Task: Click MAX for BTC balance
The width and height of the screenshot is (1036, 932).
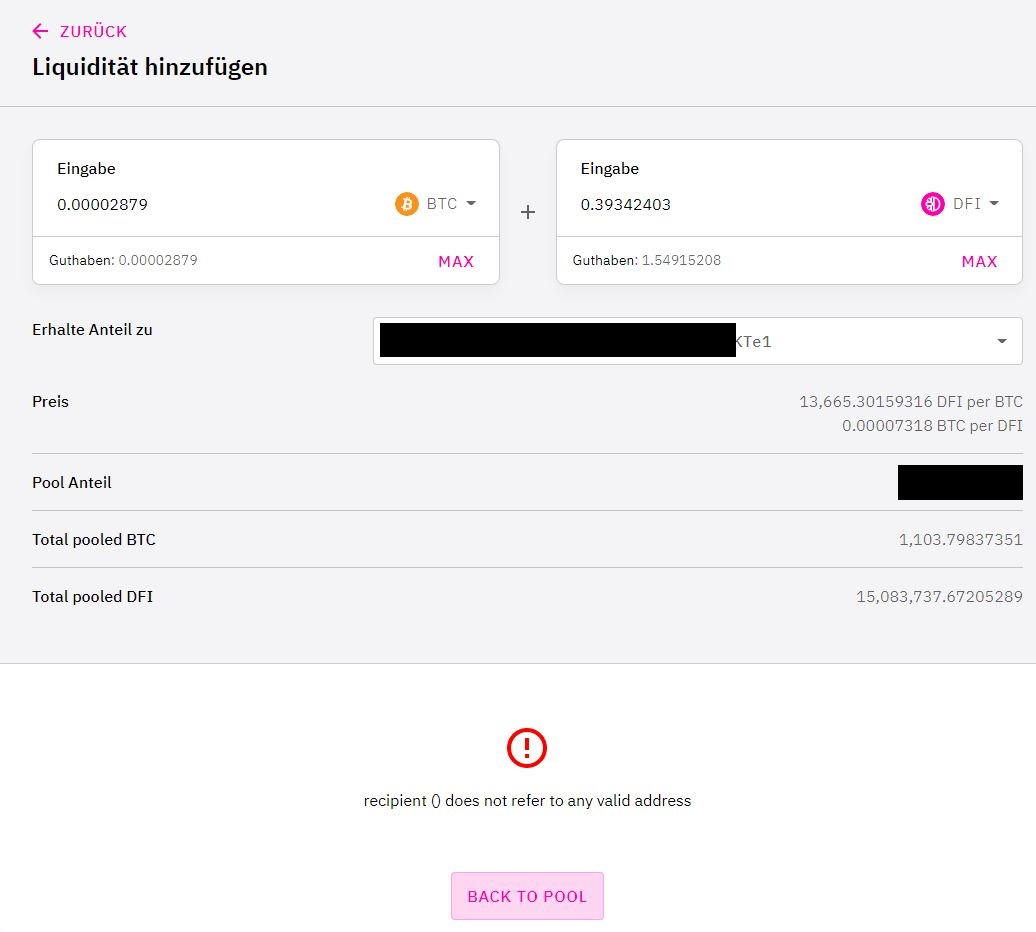Action: point(456,262)
